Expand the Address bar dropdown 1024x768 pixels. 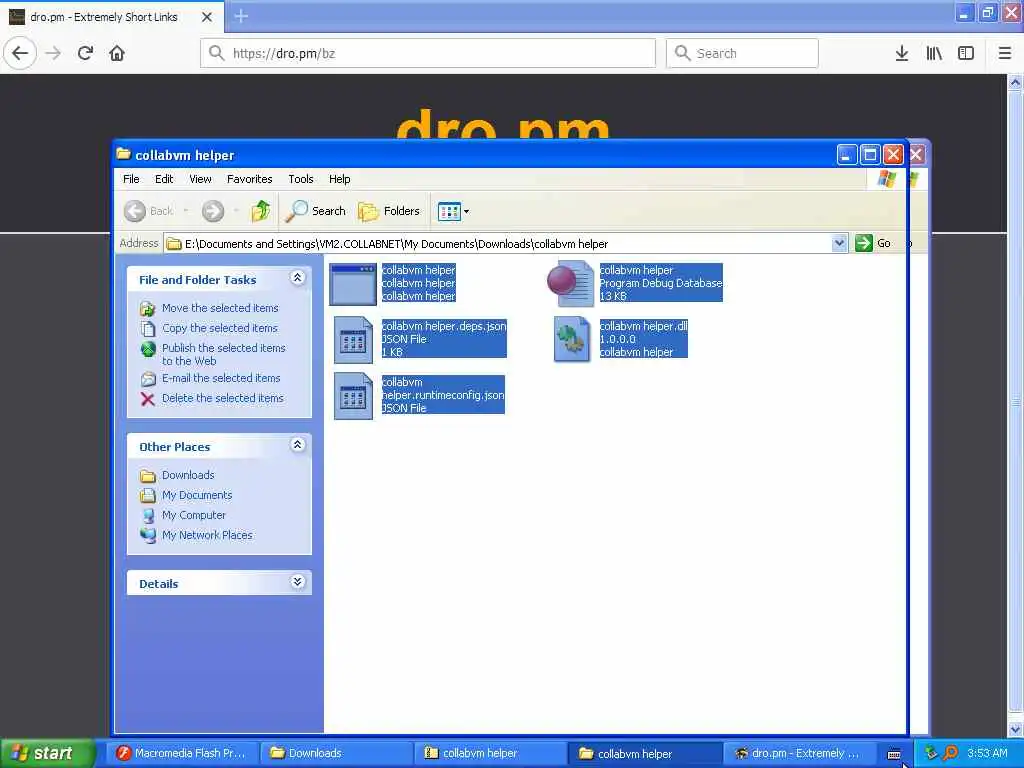839,244
